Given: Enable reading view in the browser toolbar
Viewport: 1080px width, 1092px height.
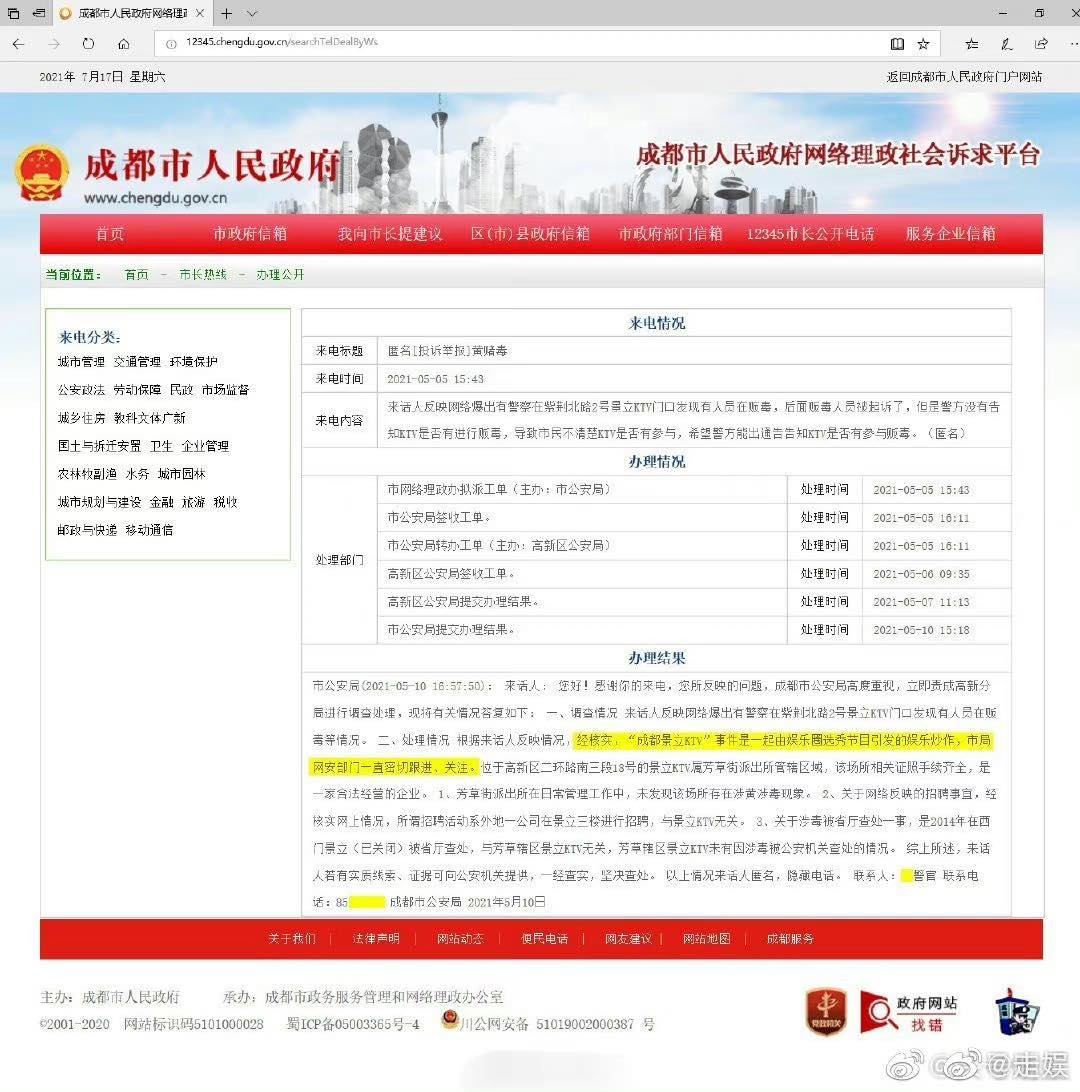Looking at the screenshot, I should click(x=899, y=44).
